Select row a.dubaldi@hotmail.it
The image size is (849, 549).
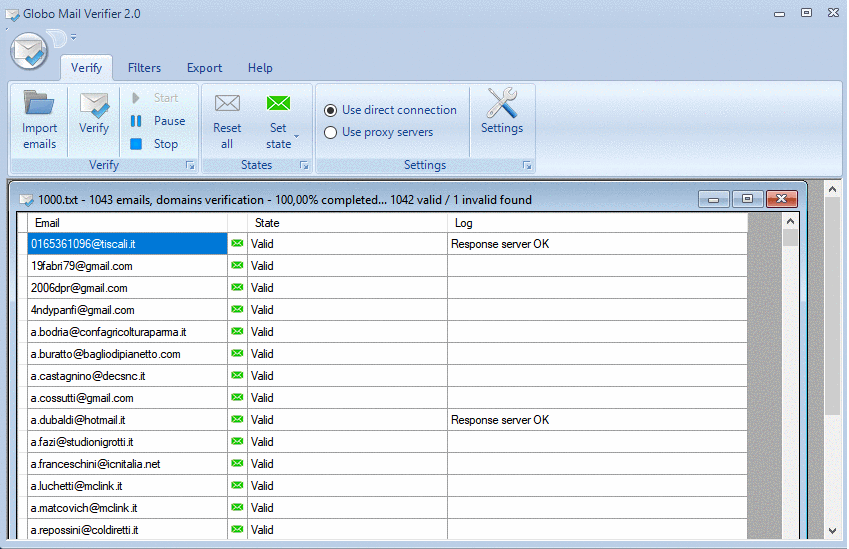click(x=127, y=420)
